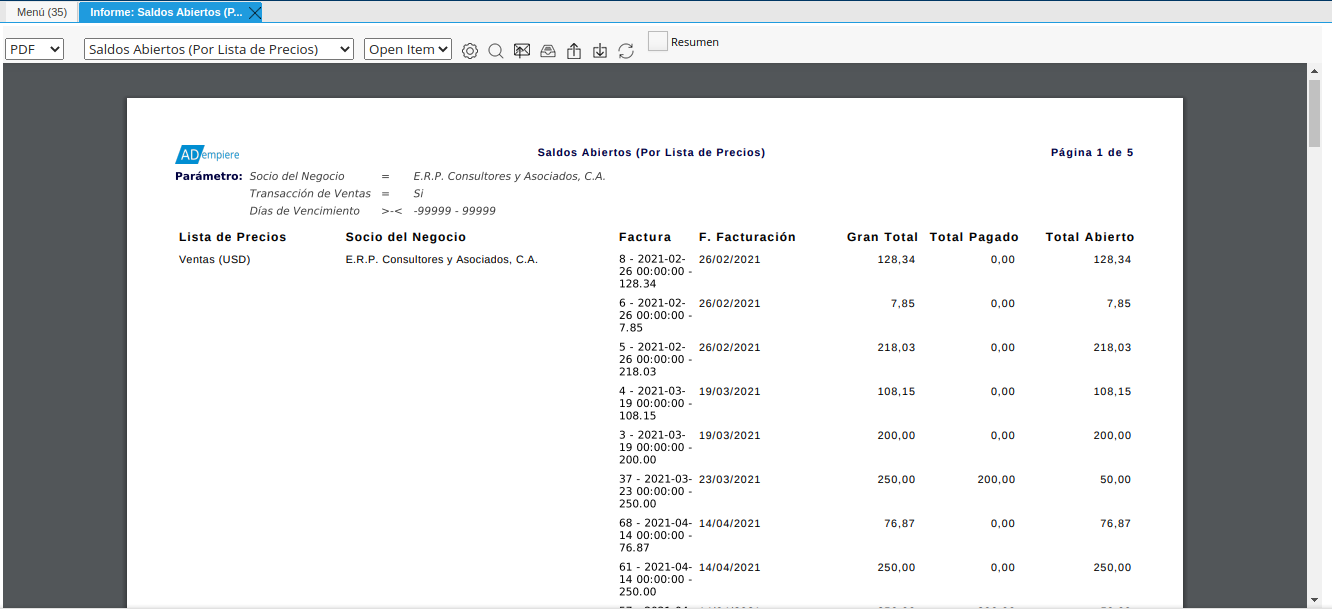Click the Página 1 de 5 label
The width and height of the screenshot is (1332, 609).
tap(1091, 153)
